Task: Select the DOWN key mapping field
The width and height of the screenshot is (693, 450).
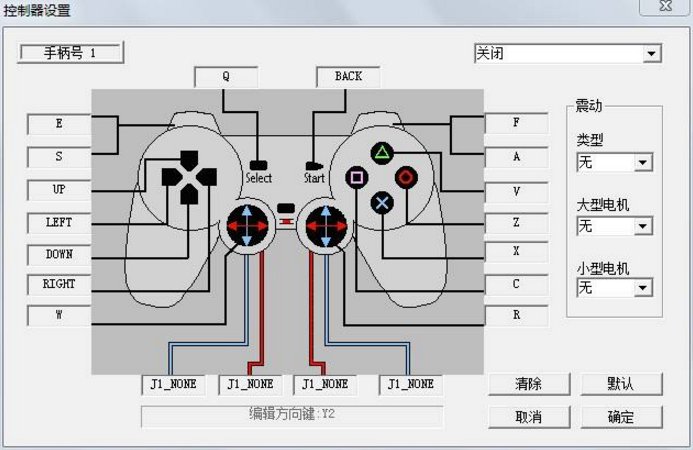Action: (59, 255)
